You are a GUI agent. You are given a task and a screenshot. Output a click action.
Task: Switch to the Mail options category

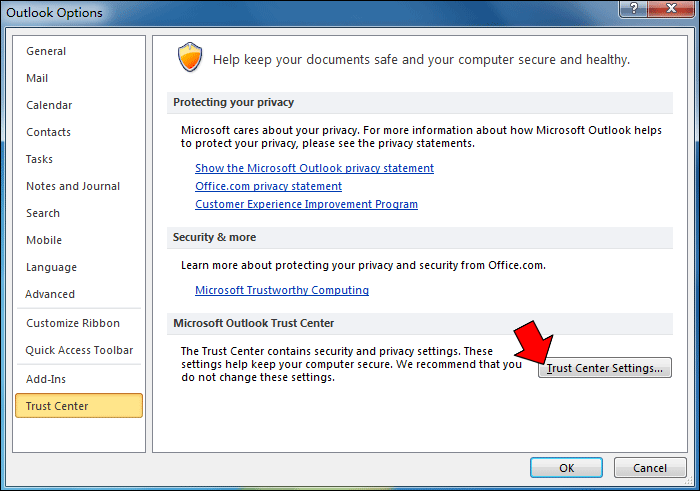pos(37,78)
